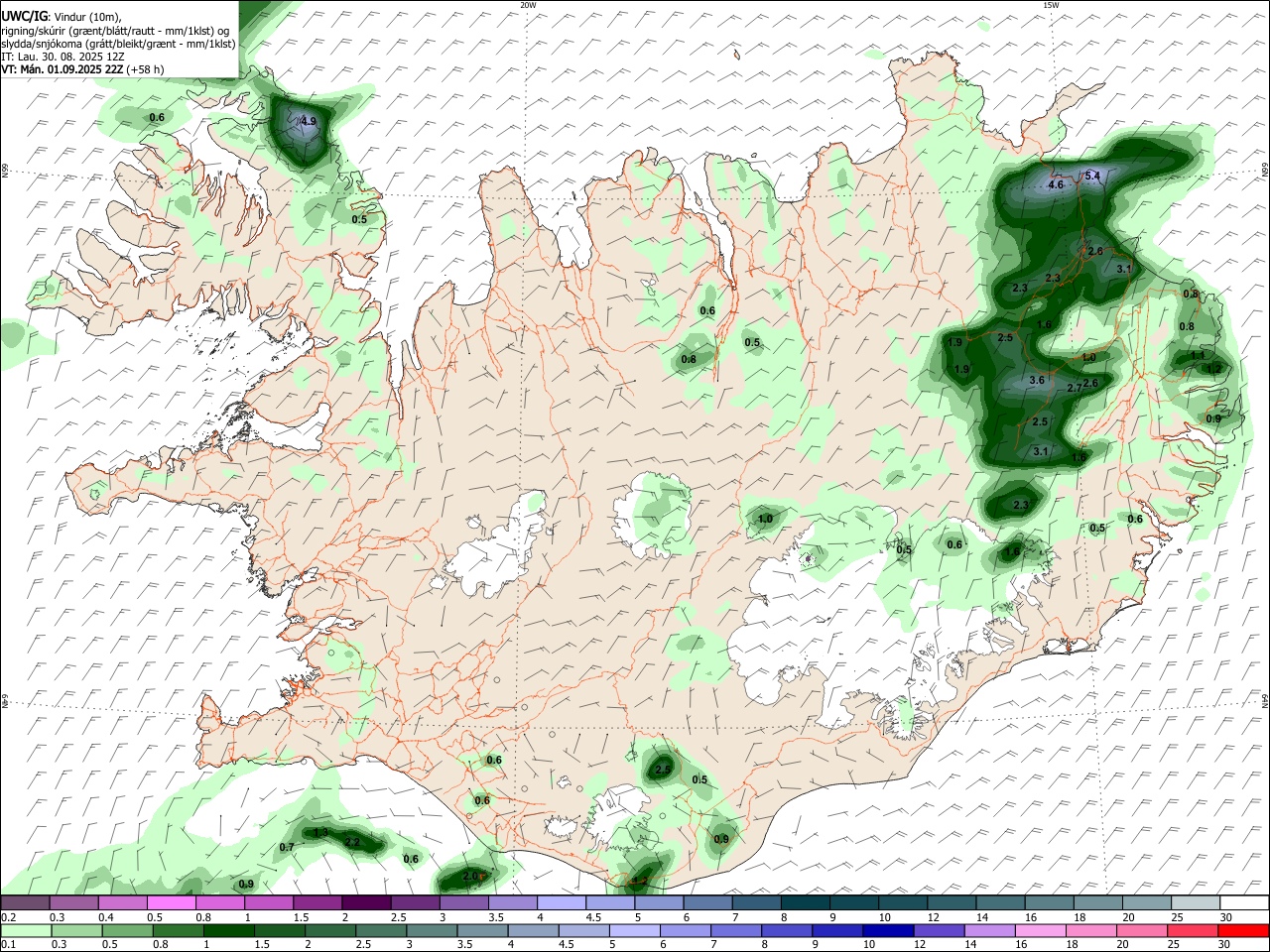The height and width of the screenshot is (952, 1270).
Task: Click the 4.9 precipitation value label
Action: pos(309,121)
